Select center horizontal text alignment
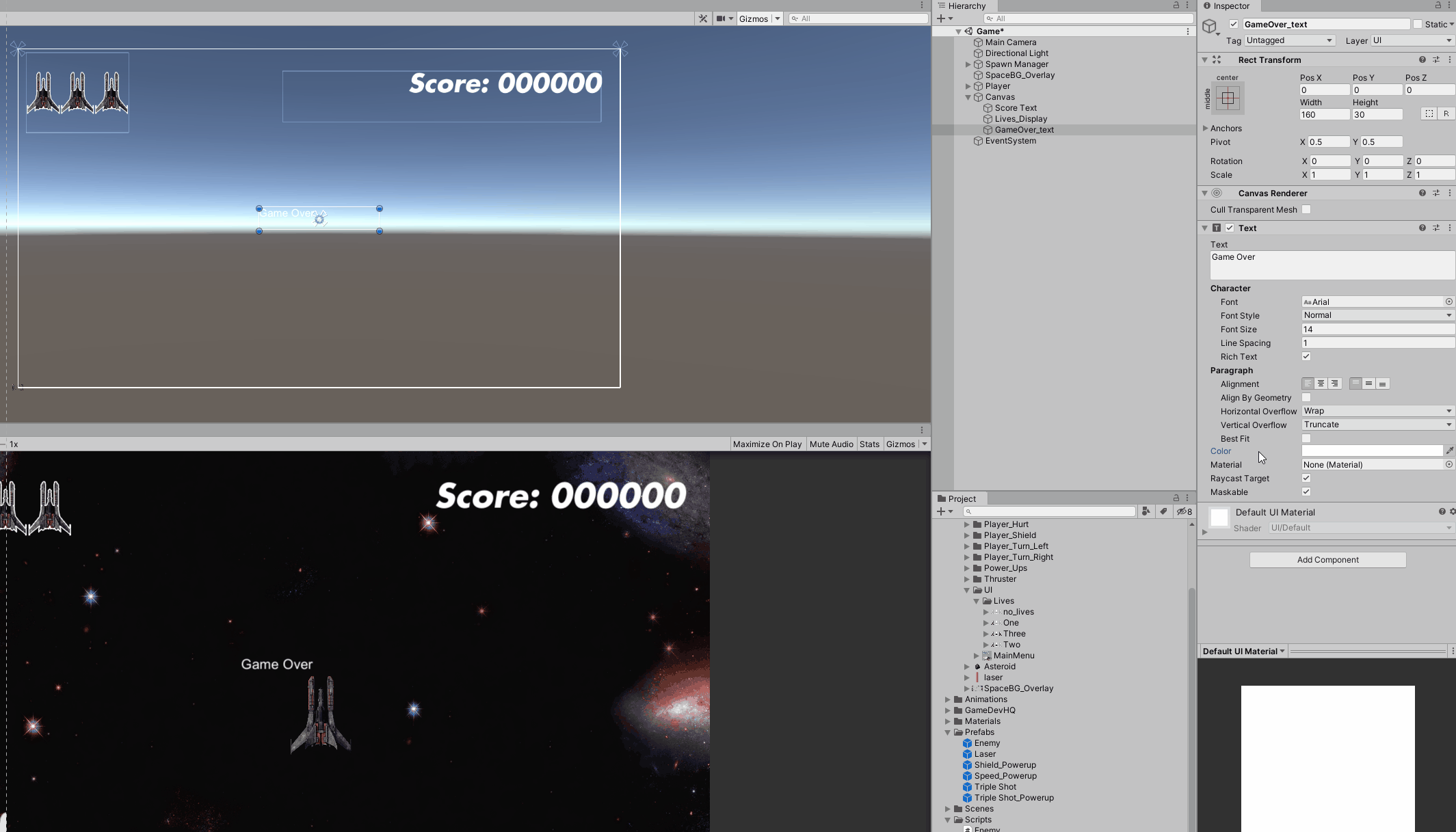The image size is (1456, 832). click(x=1321, y=384)
